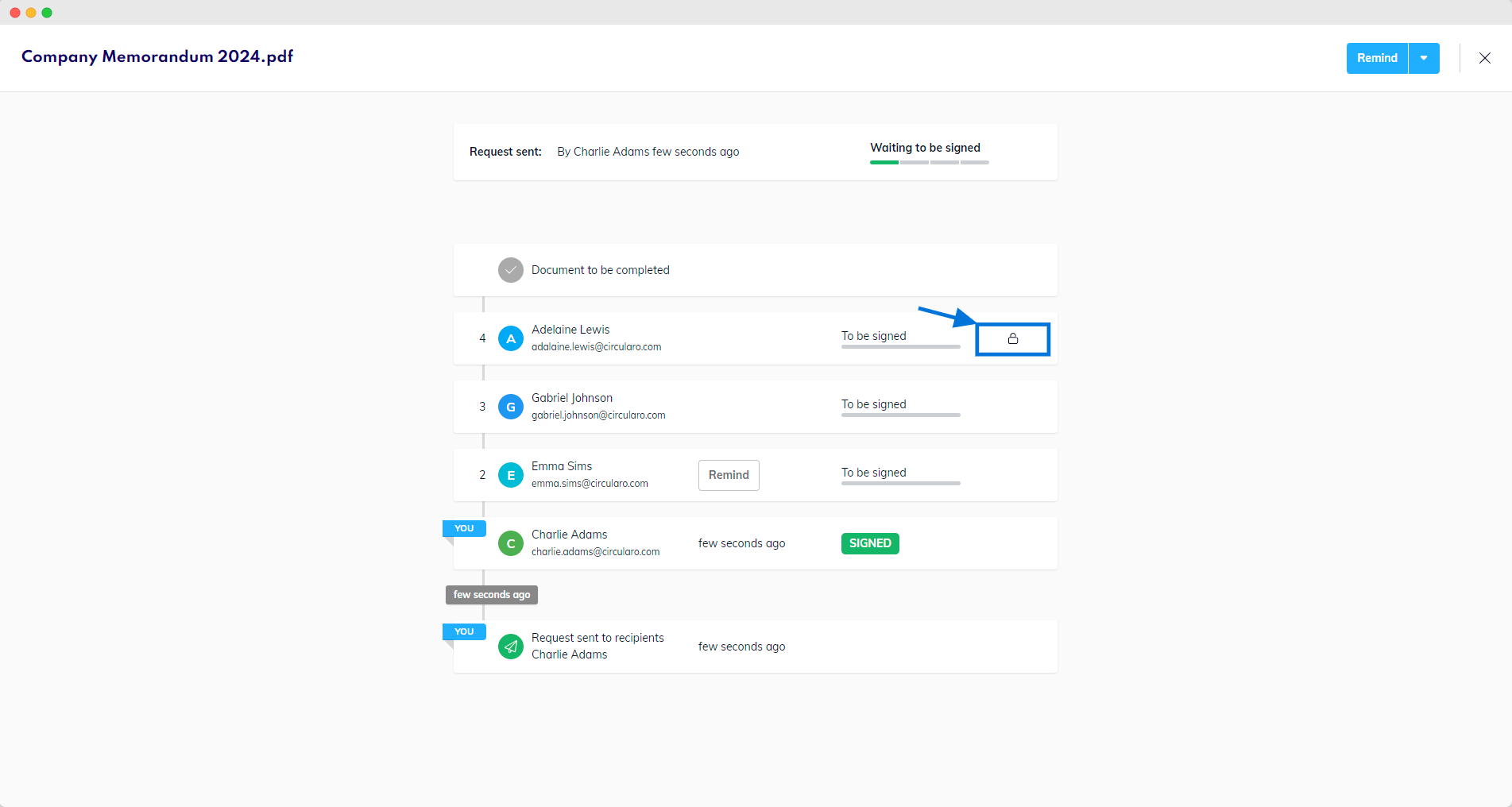This screenshot has width=1512, height=807.
Task: Click the few seconds ago timeline marker
Action: 491,595
